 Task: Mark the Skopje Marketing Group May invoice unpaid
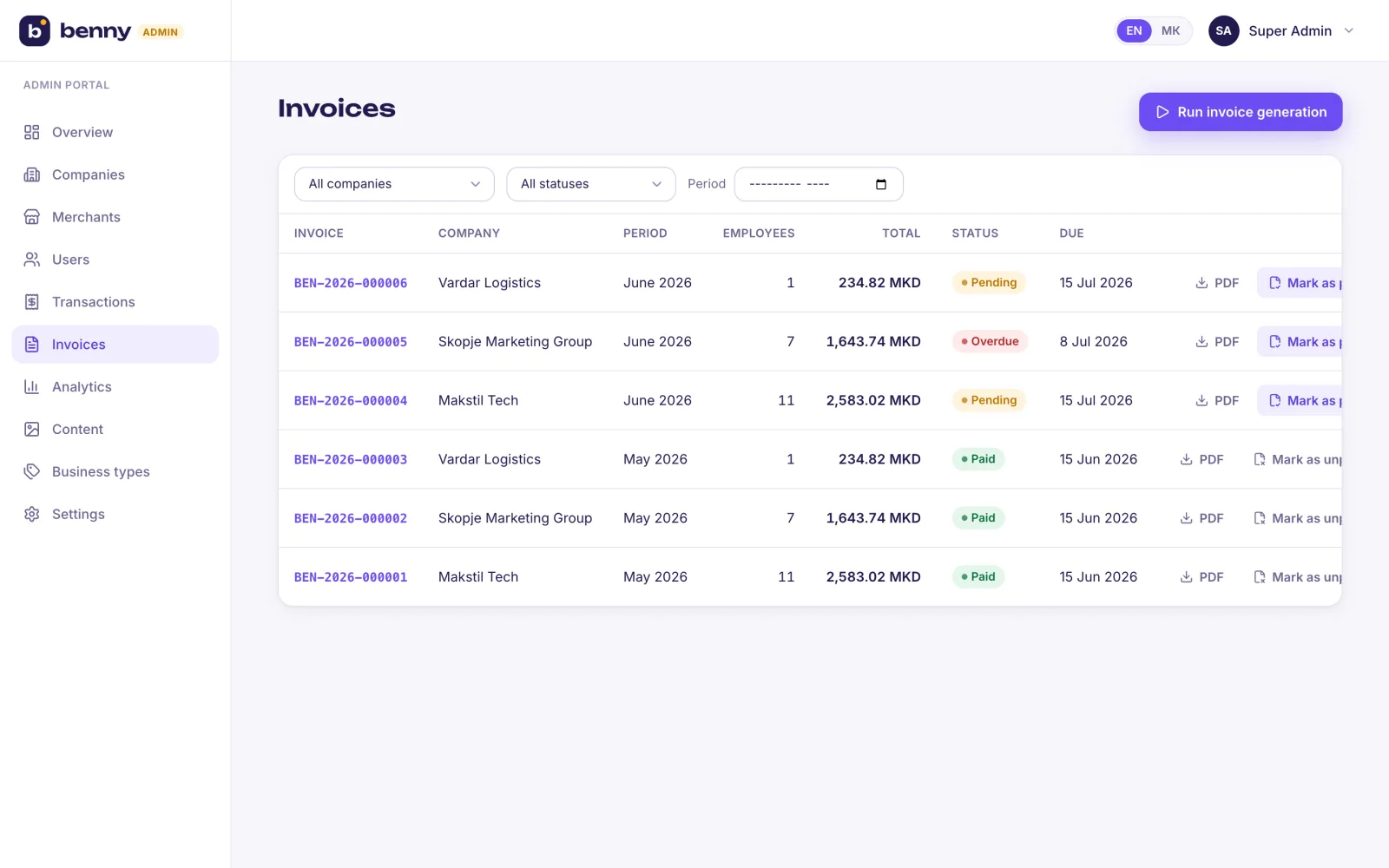click(1297, 518)
